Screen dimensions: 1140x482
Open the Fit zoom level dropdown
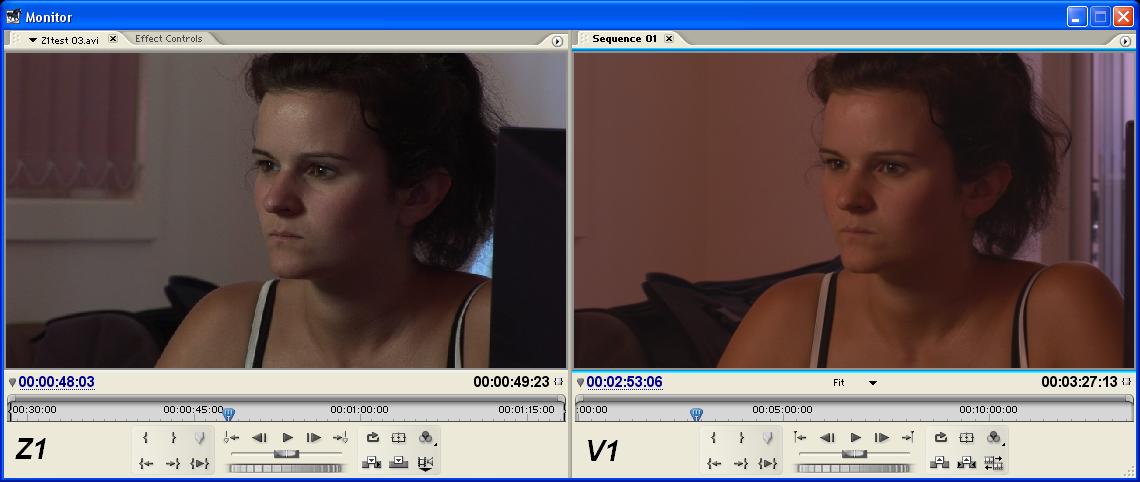pos(871,383)
